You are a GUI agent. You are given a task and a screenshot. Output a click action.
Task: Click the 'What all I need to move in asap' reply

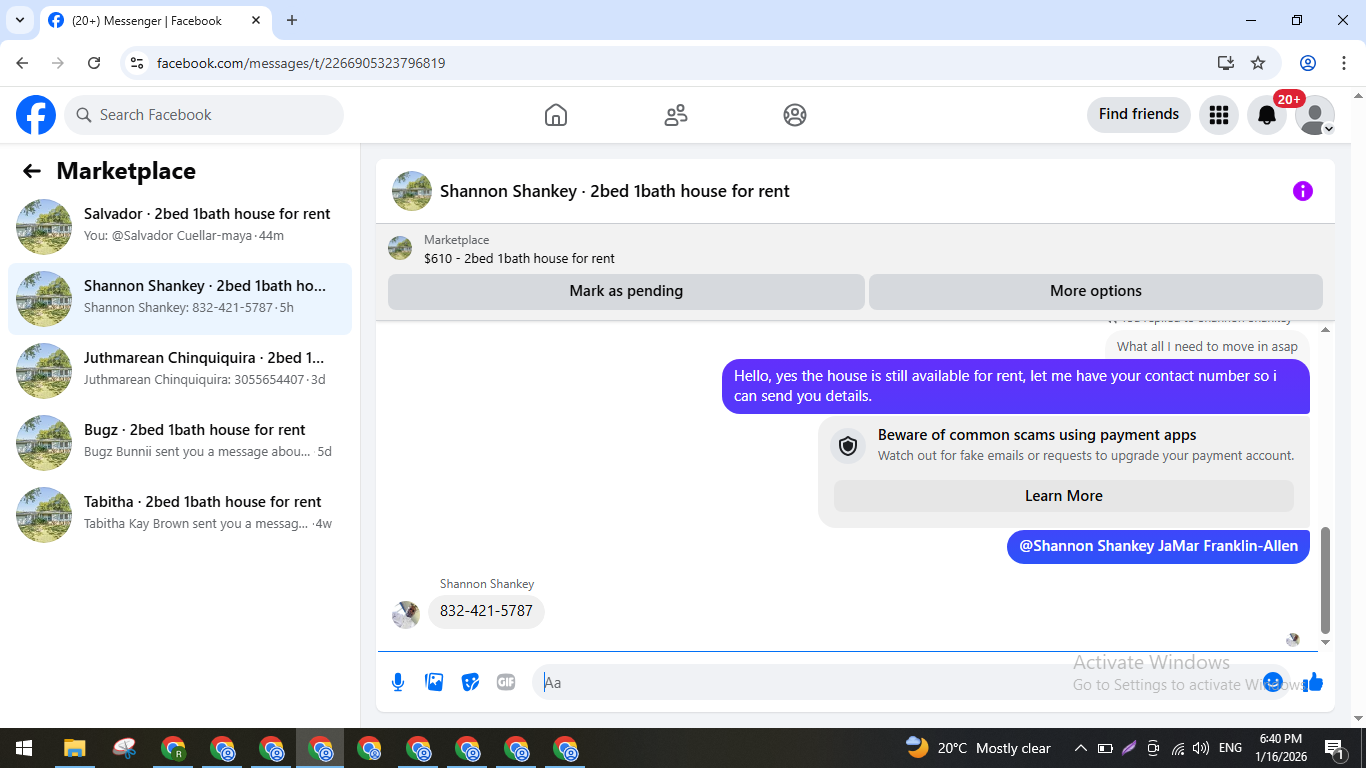(1207, 346)
